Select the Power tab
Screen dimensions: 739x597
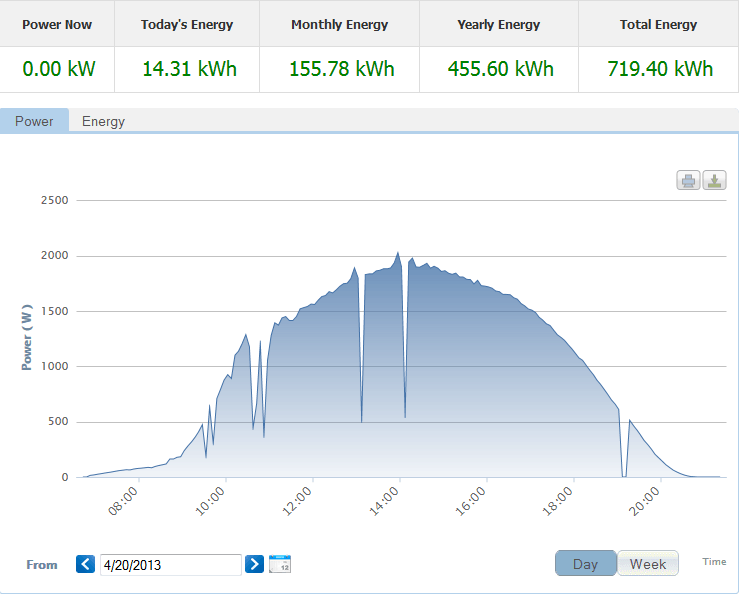(34, 121)
